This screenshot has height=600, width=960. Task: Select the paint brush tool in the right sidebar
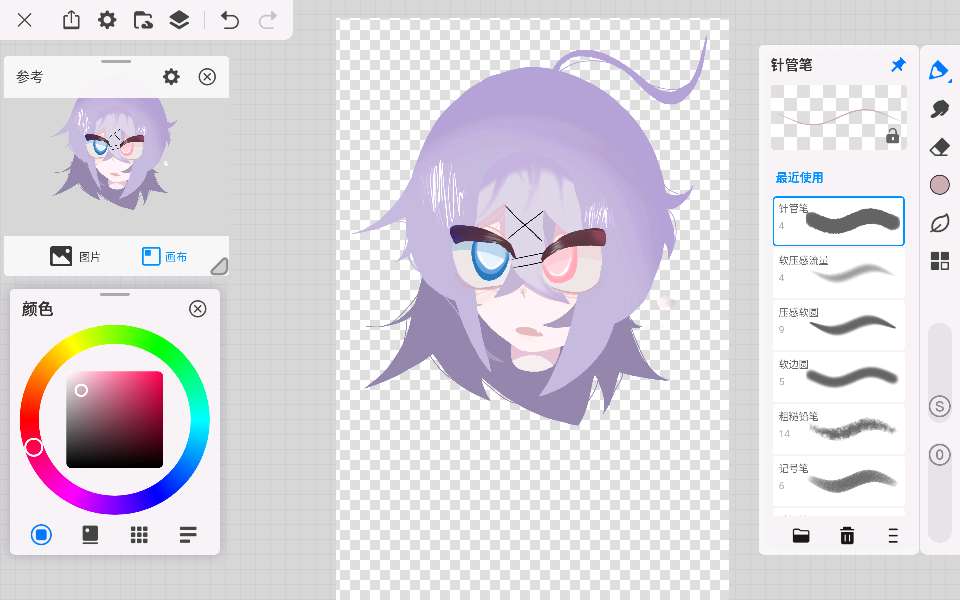(x=939, y=70)
